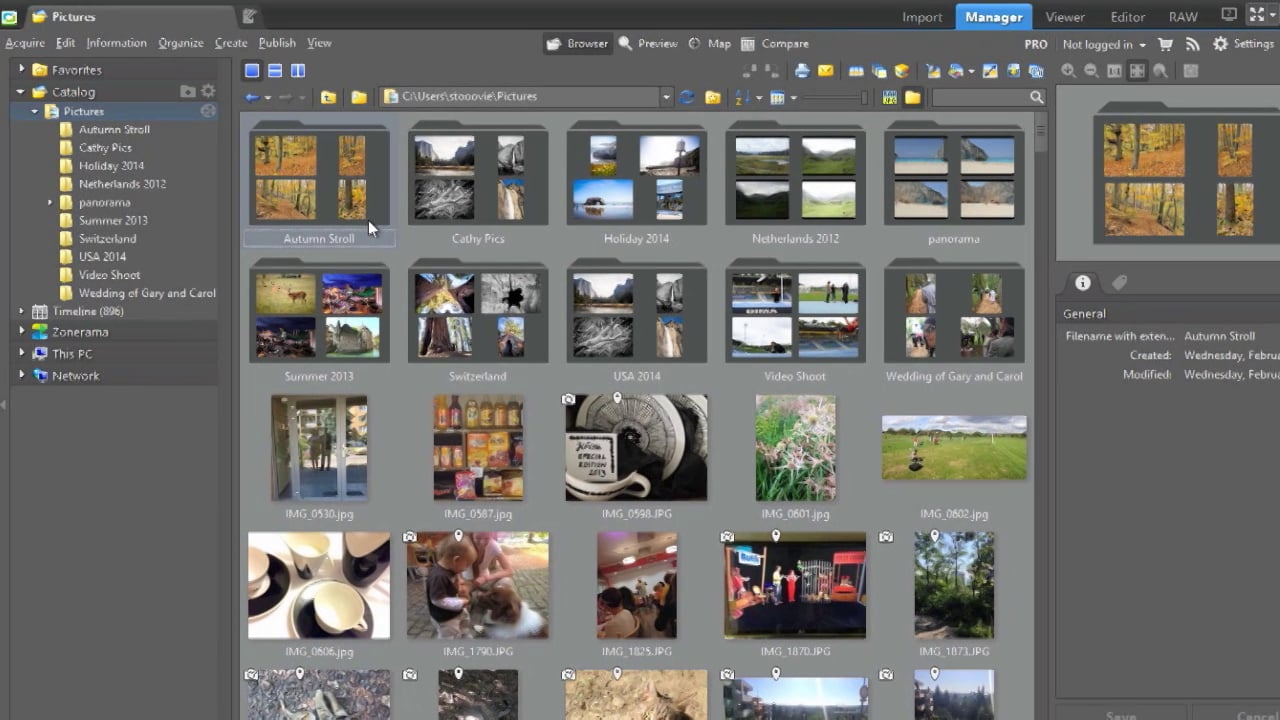Viewport: 1280px width, 720px height.
Task: Select the IMG_0598.JPG thumbnail
Action: [636, 447]
